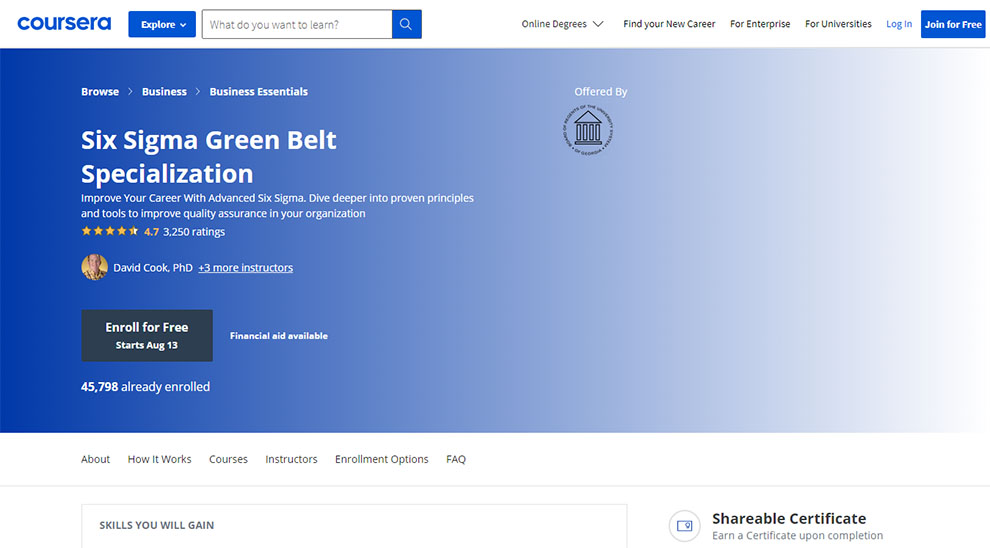990x548 pixels.
Task: Open For Enterprise link
Action: pos(760,24)
